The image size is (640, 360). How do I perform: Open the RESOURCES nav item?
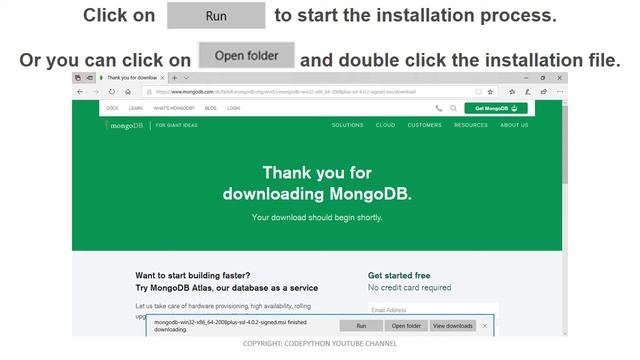471,125
